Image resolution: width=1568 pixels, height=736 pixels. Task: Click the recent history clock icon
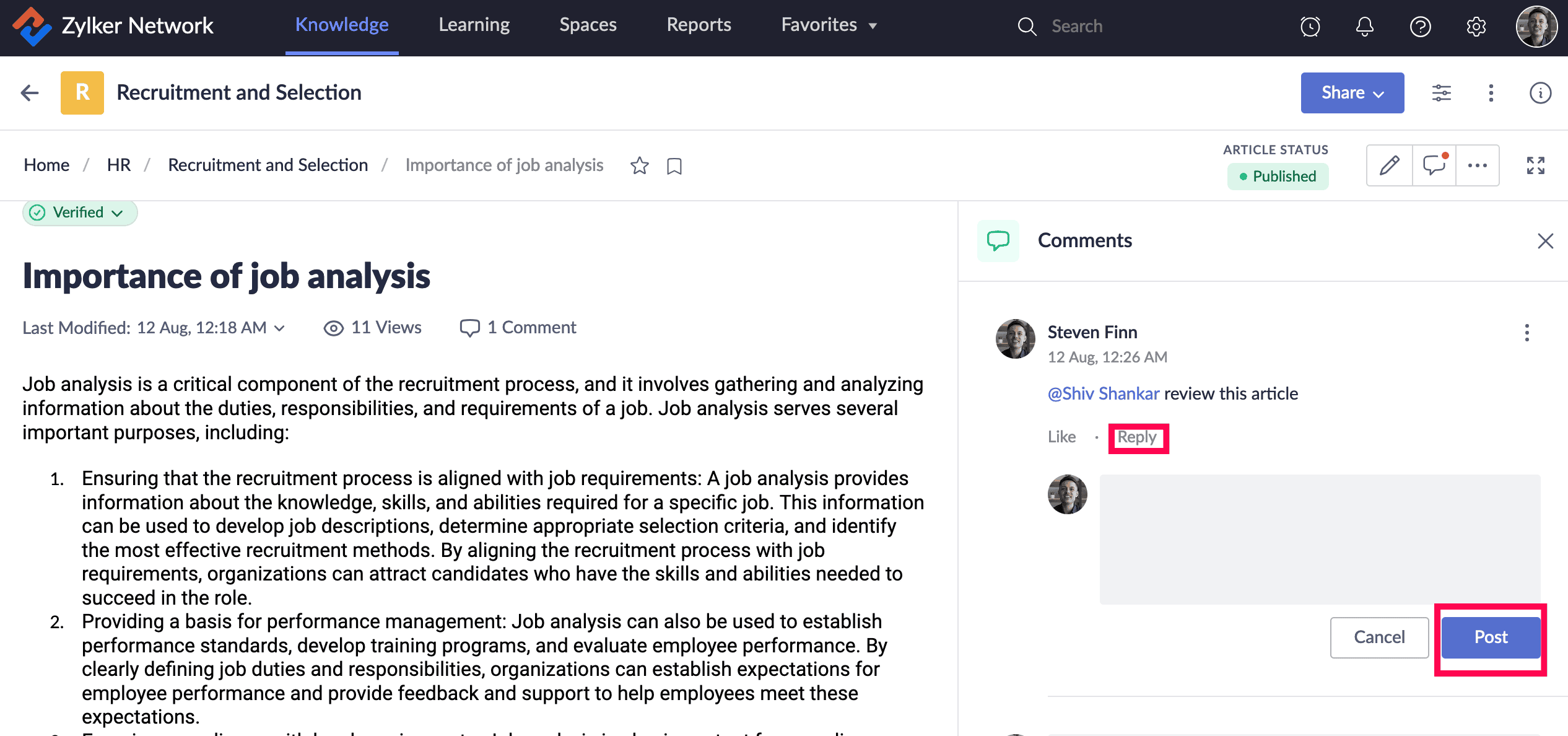click(x=1310, y=27)
